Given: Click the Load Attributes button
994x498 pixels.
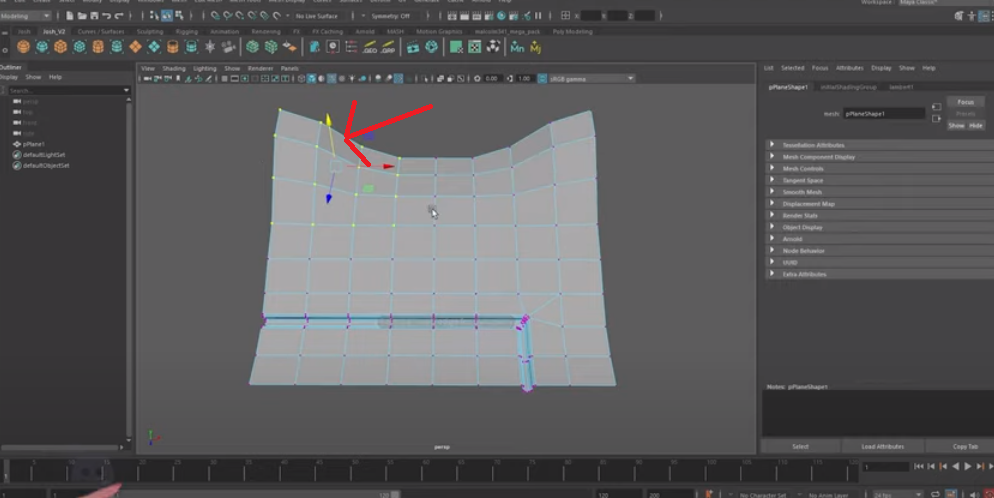Looking at the screenshot, I should pos(882,446).
